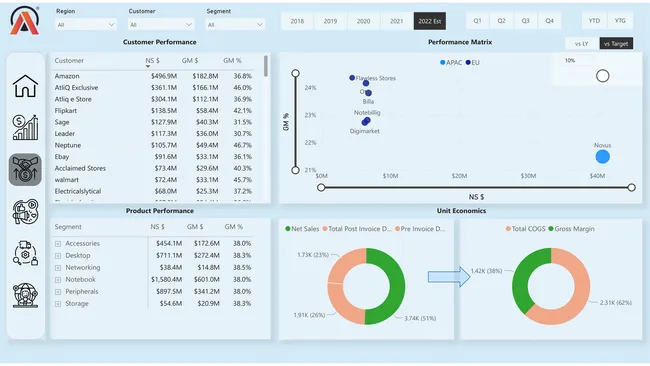Click the Net Sales legend item

coord(302,229)
